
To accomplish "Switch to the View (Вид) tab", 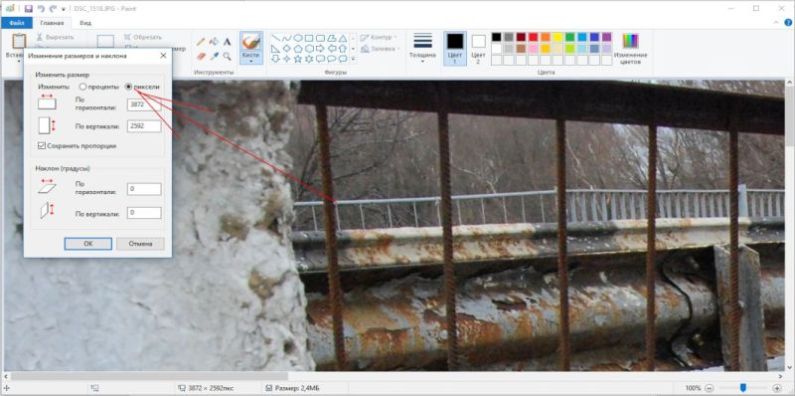I will point(85,23).
